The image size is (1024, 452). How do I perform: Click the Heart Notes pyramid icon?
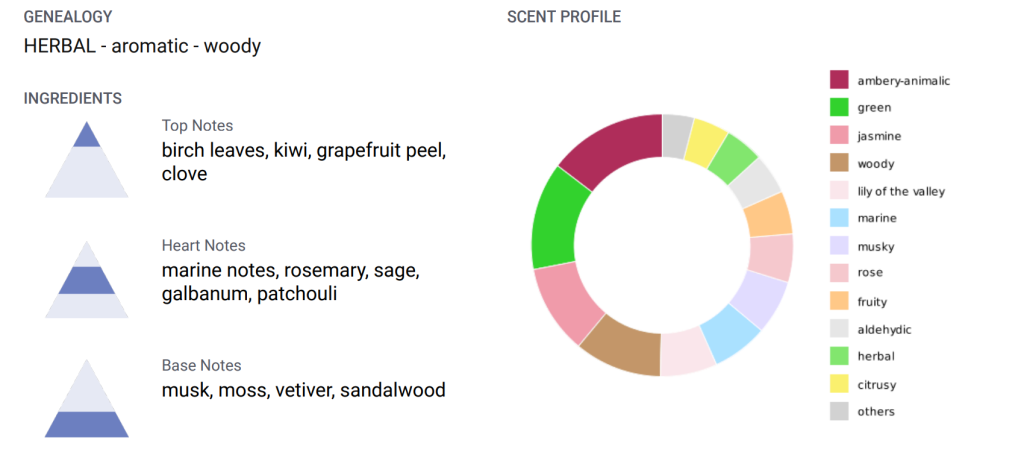[x=86, y=280]
